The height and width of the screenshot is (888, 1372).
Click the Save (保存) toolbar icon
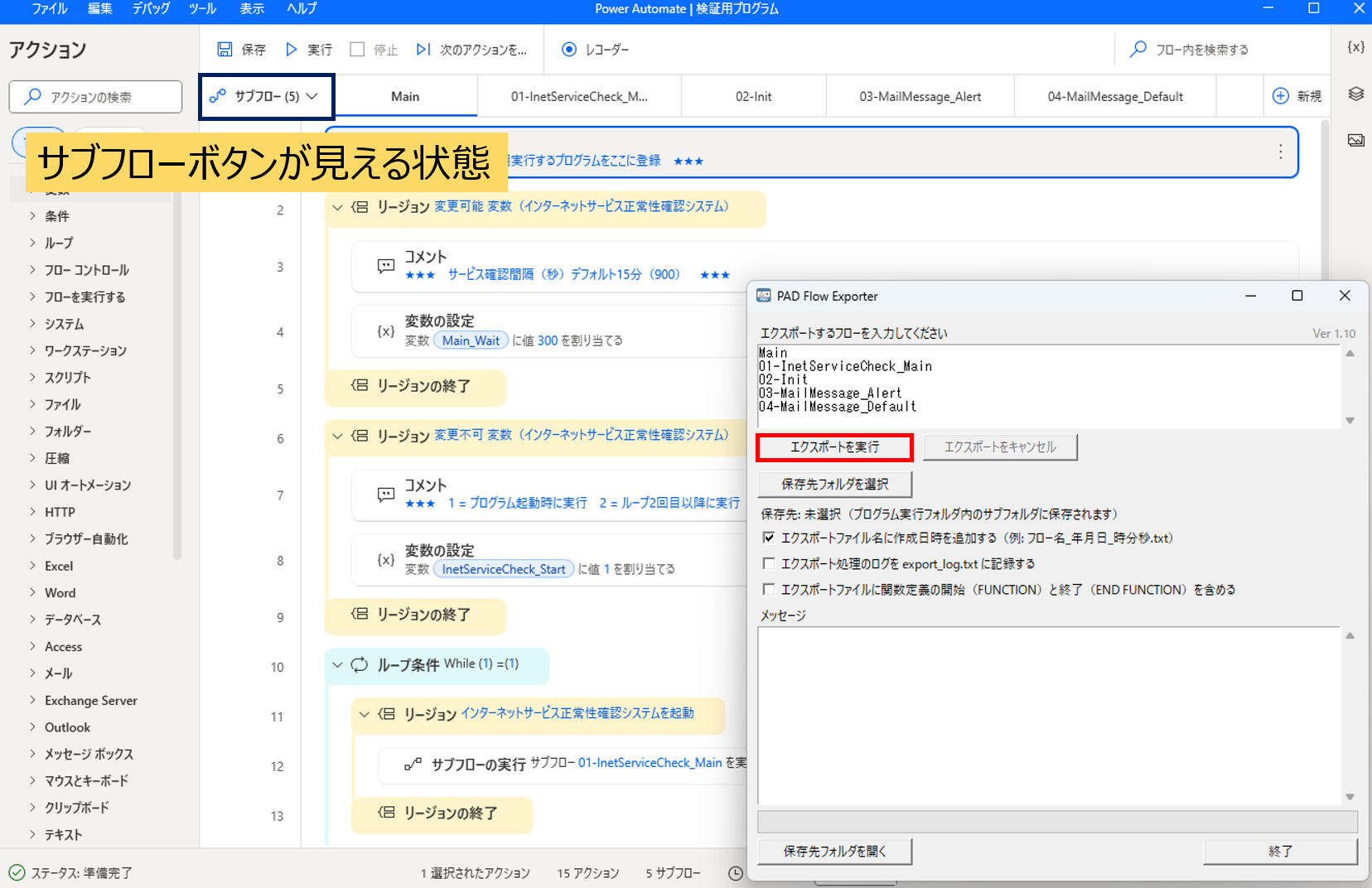click(225, 50)
